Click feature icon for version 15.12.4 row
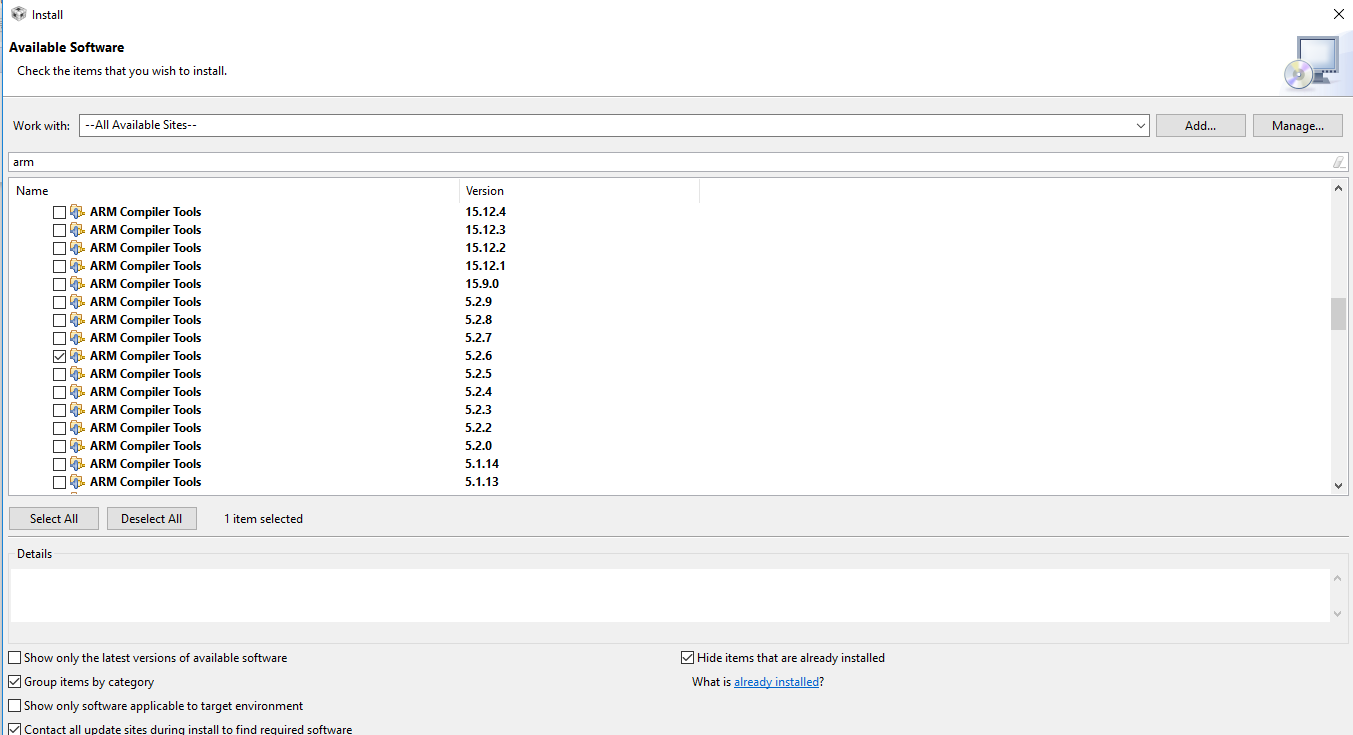The image size is (1353, 735). tap(77, 212)
